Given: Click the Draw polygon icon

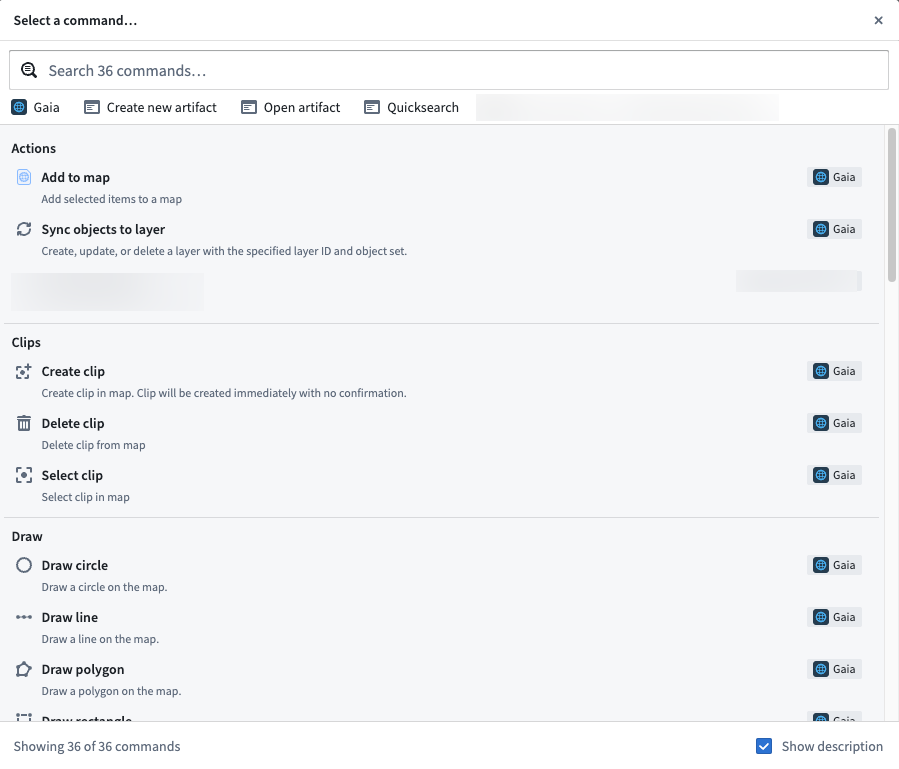Looking at the screenshot, I should (24, 669).
